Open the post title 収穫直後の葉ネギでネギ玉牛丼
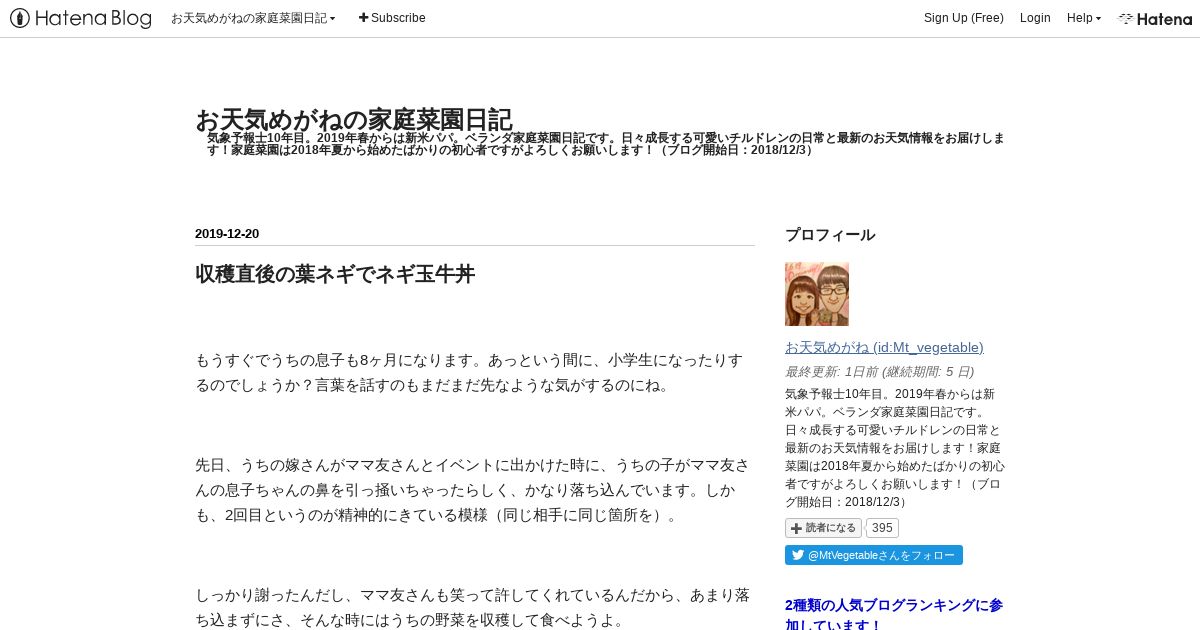1200x630 pixels. coord(335,274)
